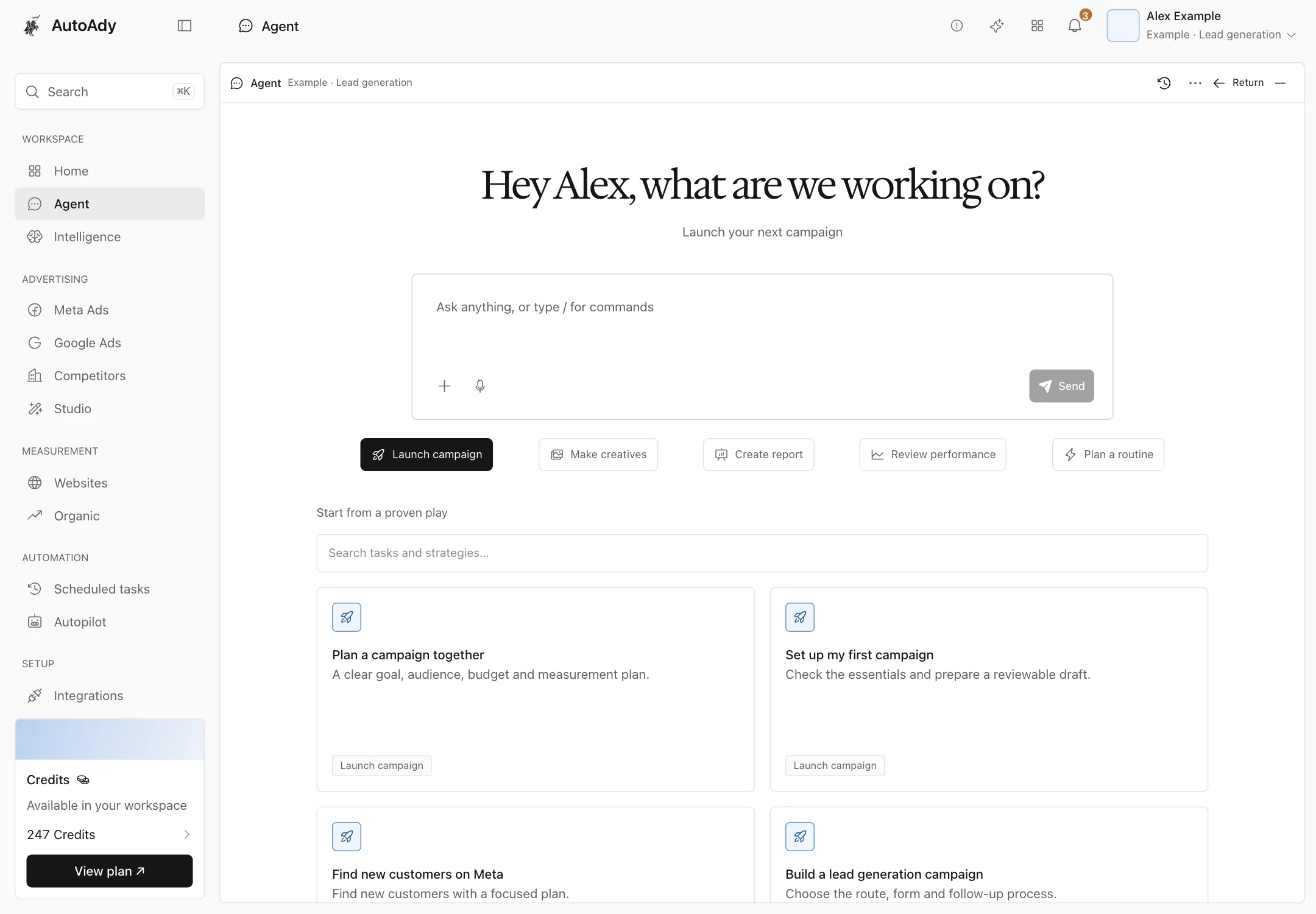The image size is (1316, 914).
Task: Open Competitors page
Action: (x=110, y=376)
